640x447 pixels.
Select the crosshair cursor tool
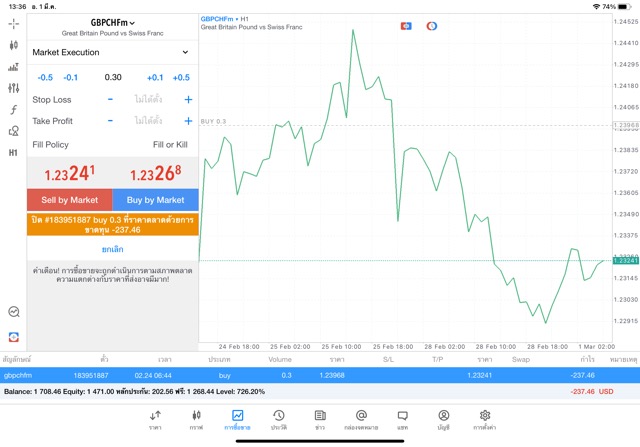pos(13,24)
